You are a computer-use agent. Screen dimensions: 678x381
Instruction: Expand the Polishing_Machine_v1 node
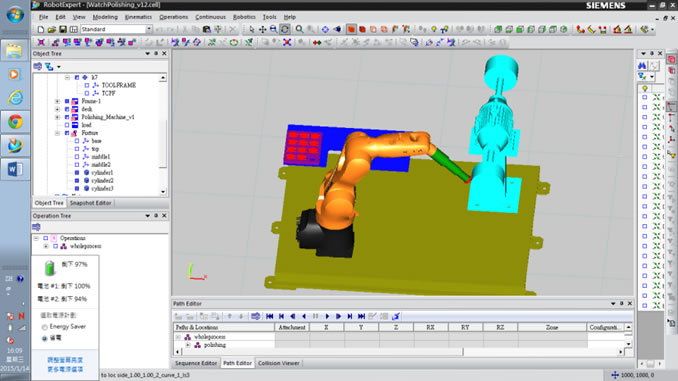[57, 117]
